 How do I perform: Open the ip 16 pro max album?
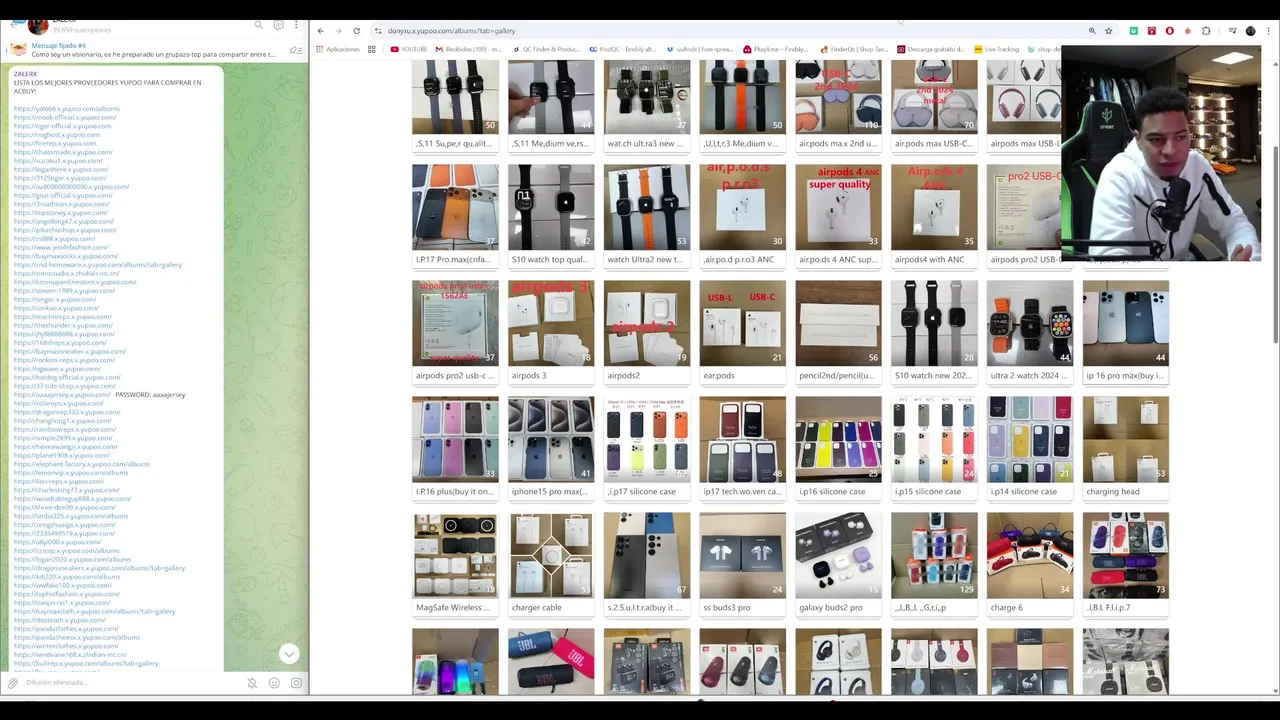point(1125,323)
